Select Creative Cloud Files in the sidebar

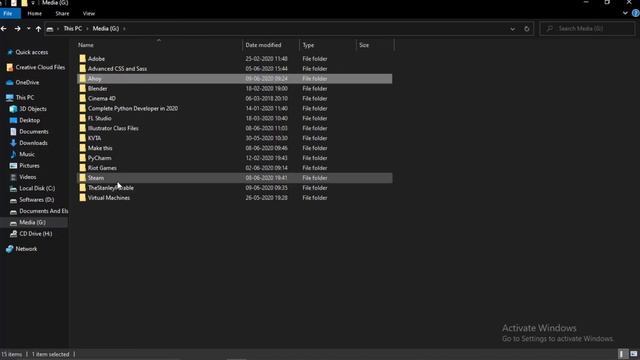(40, 67)
